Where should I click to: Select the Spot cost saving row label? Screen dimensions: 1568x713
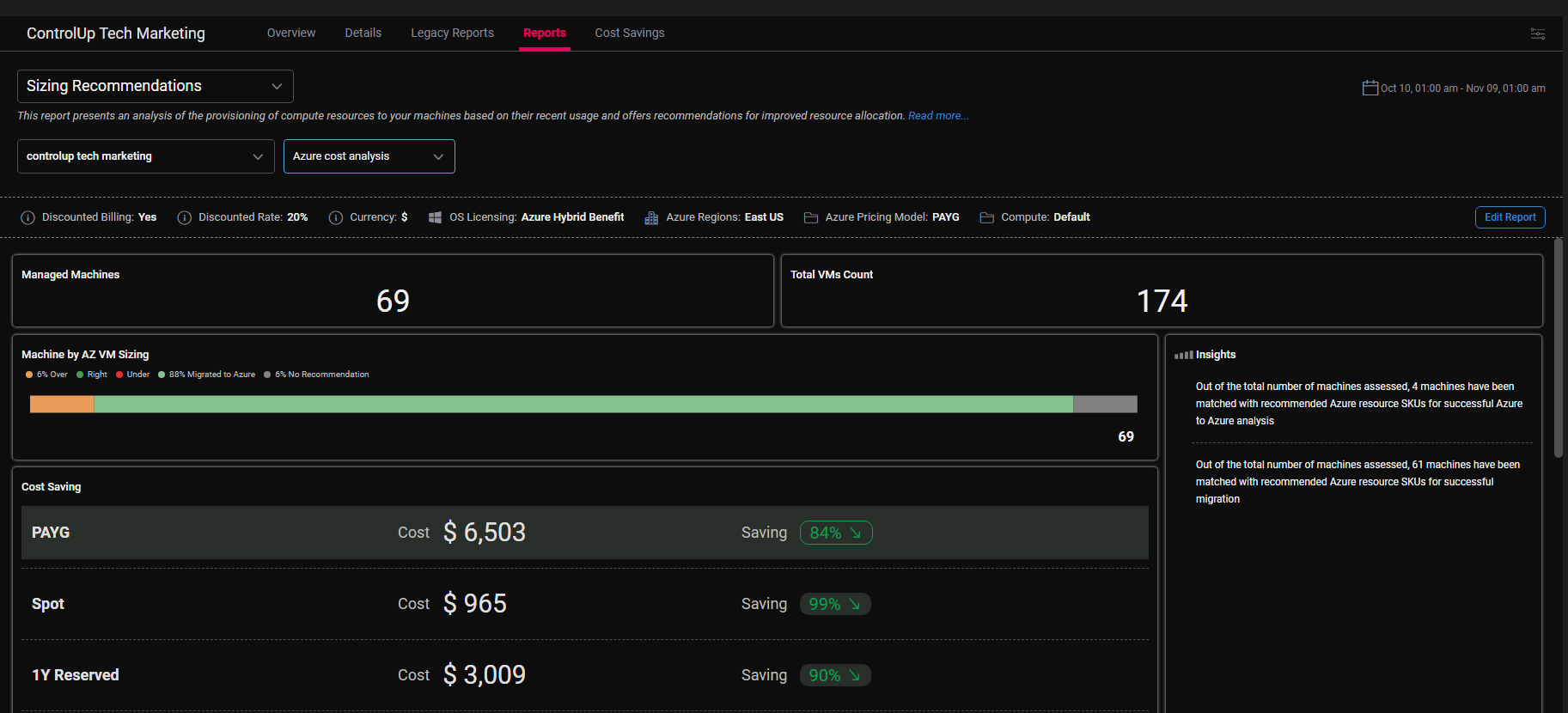click(x=48, y=604)
